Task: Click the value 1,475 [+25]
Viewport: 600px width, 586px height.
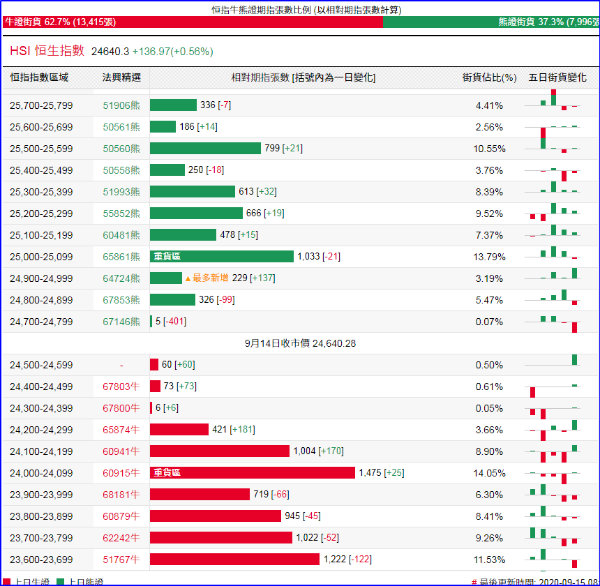Action: [x=382, y=473]
